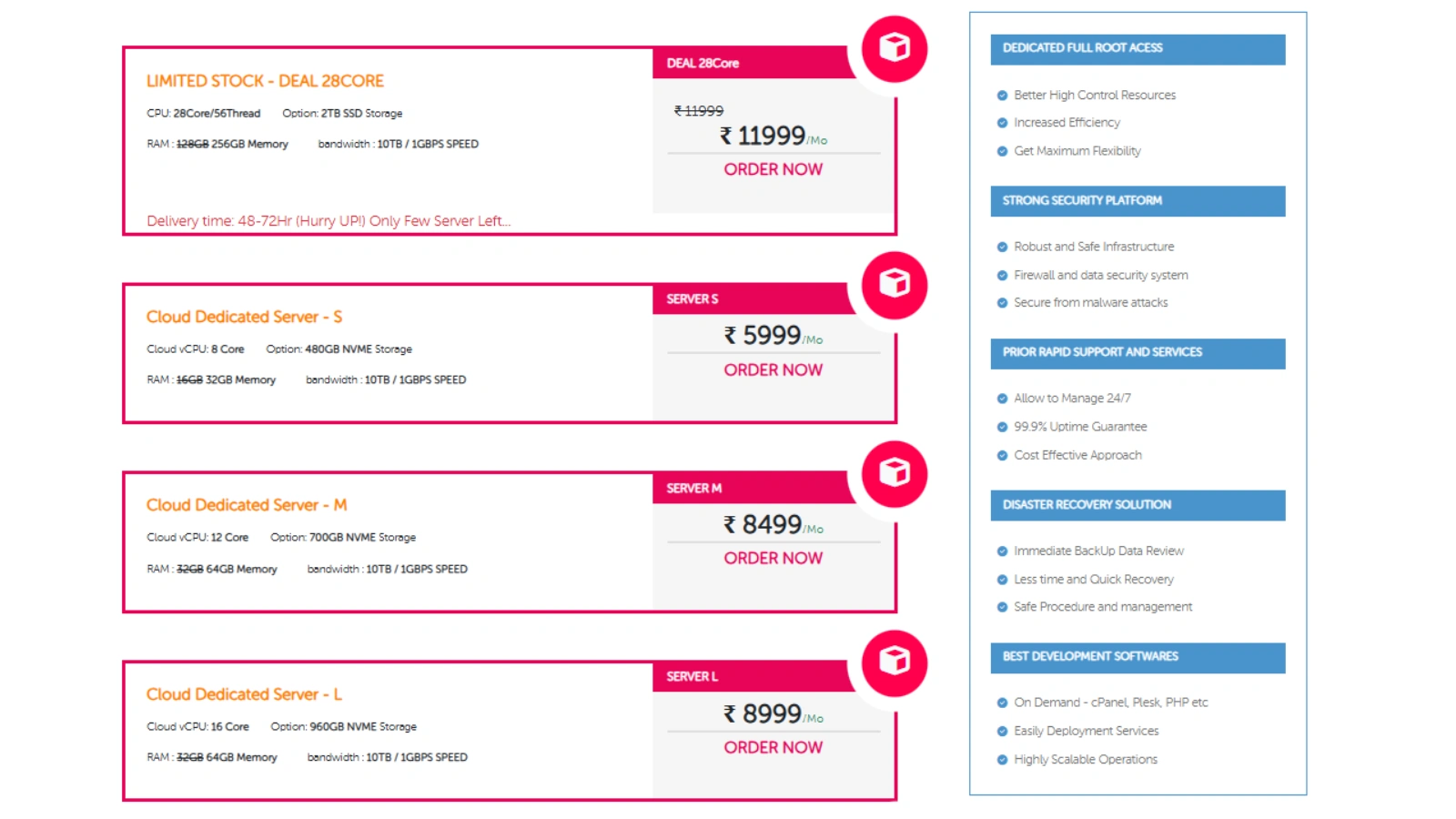Open the Cloud Dedicated Server - M title
1456x819 pixels.
click(247, 505)
